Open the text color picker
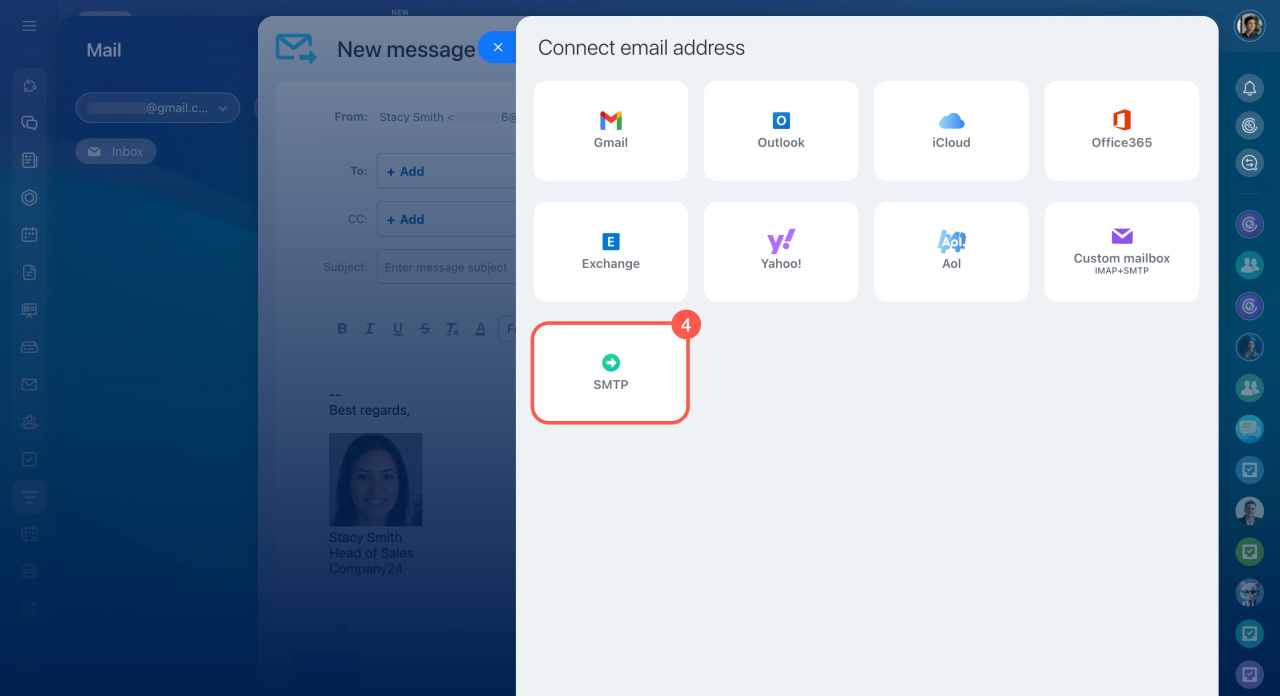1280x696 pixels. coord(480,329)
